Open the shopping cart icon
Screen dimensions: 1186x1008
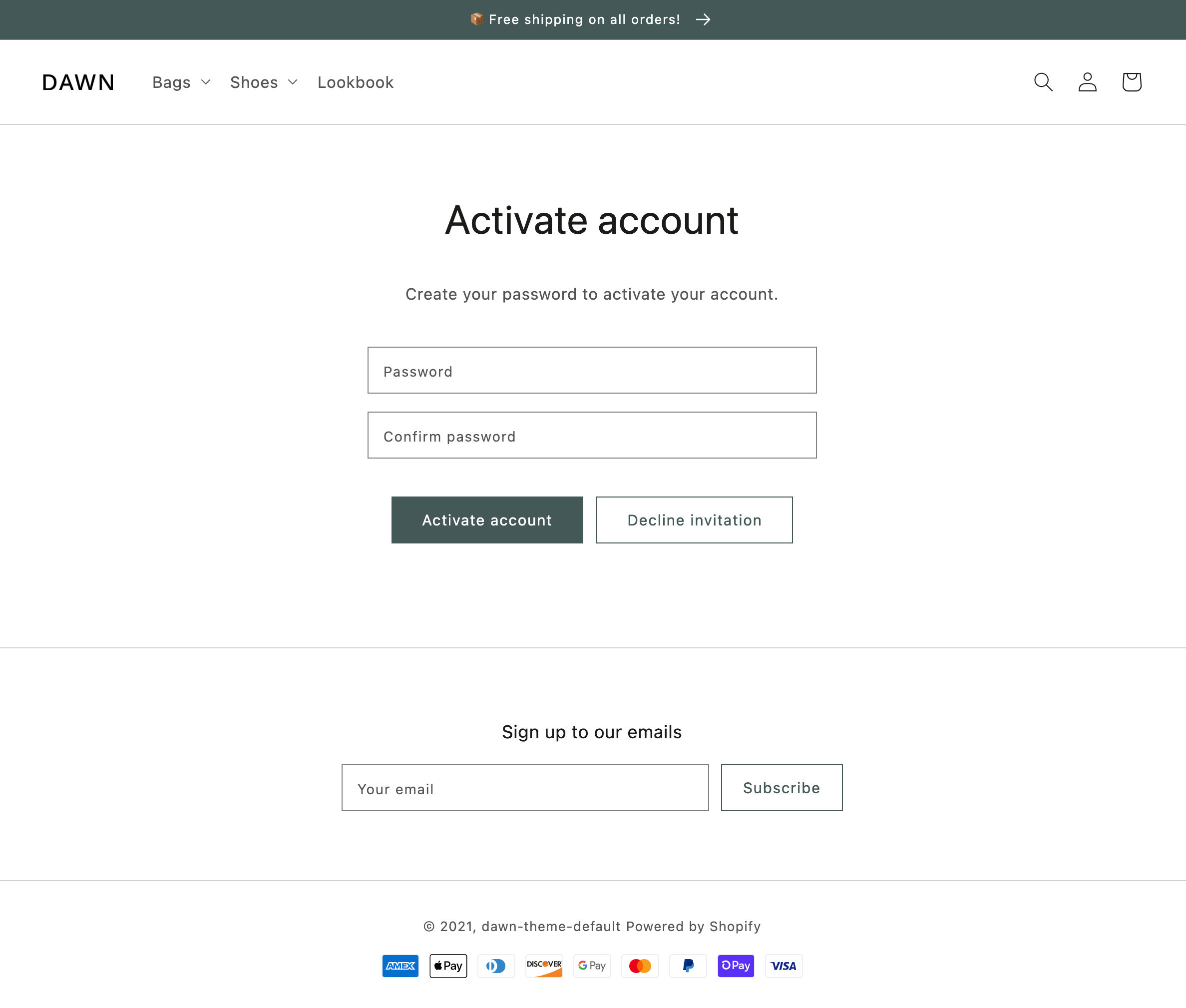coord(1131,82)
